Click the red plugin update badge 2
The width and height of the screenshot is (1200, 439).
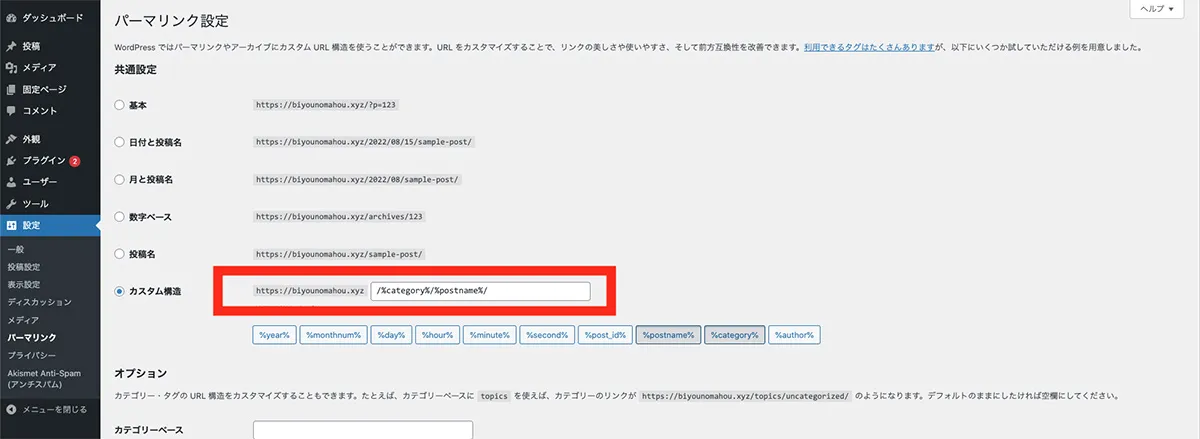(x=75, y=161)
